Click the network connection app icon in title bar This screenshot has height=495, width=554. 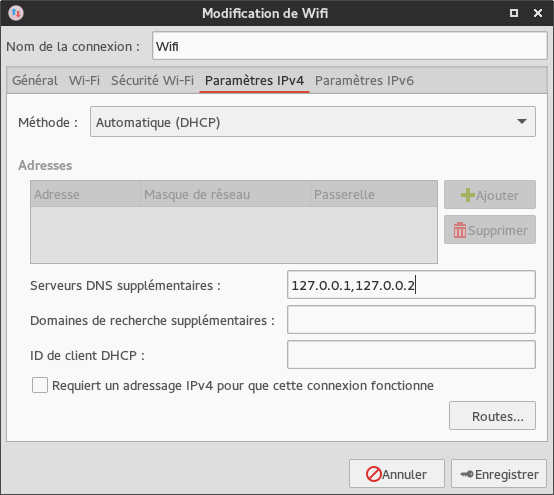coord(16,13)
